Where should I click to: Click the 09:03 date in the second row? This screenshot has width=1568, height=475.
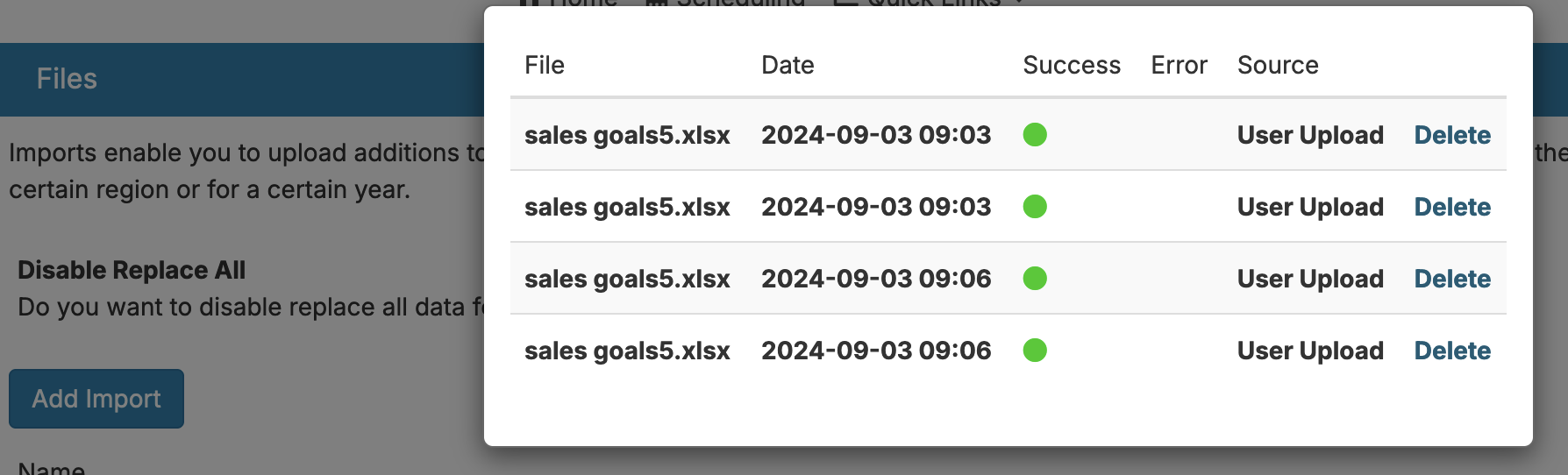876,207
